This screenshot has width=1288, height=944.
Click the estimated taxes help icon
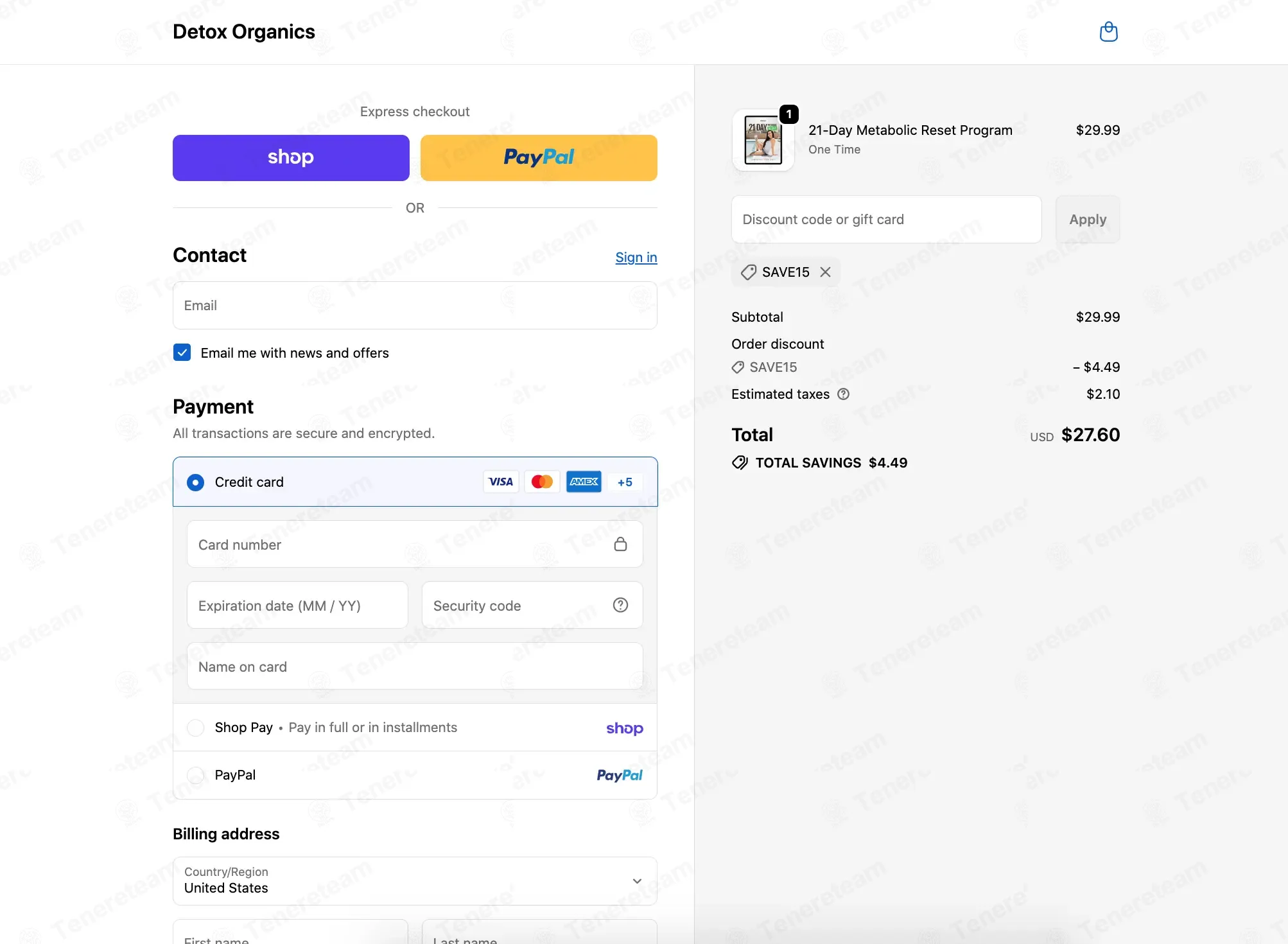(x=844, y=394)
